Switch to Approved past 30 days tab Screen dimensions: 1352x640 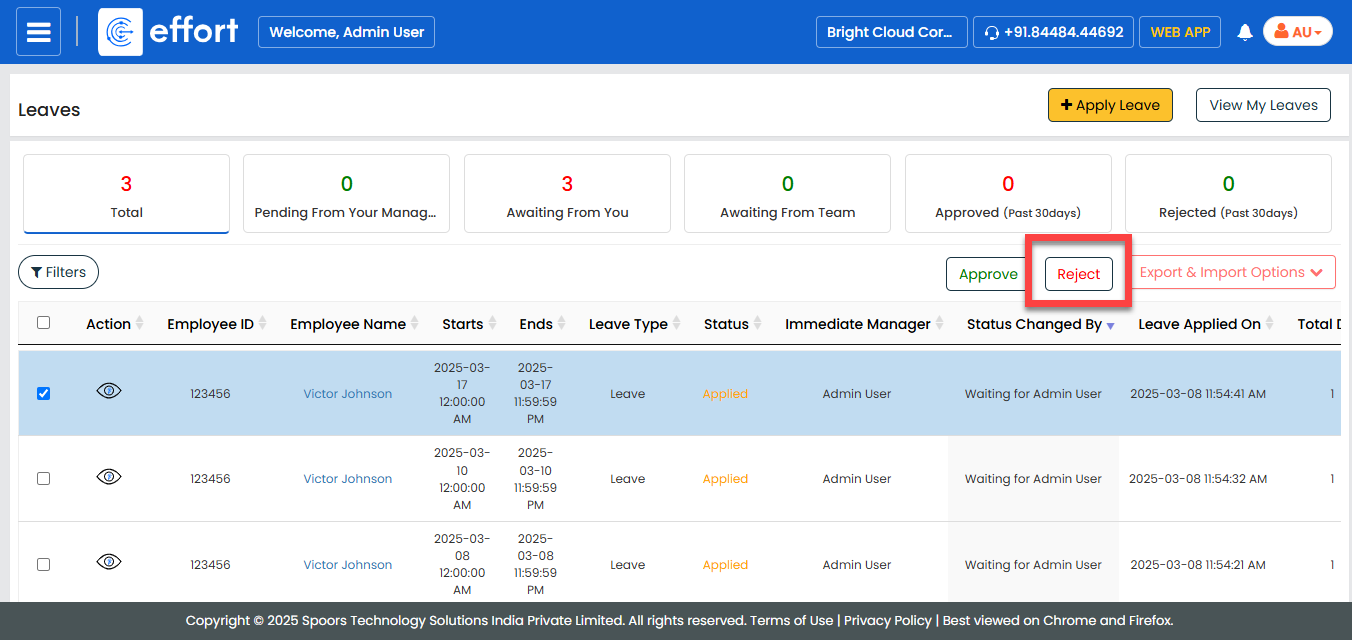click(x=1007, y=194)
